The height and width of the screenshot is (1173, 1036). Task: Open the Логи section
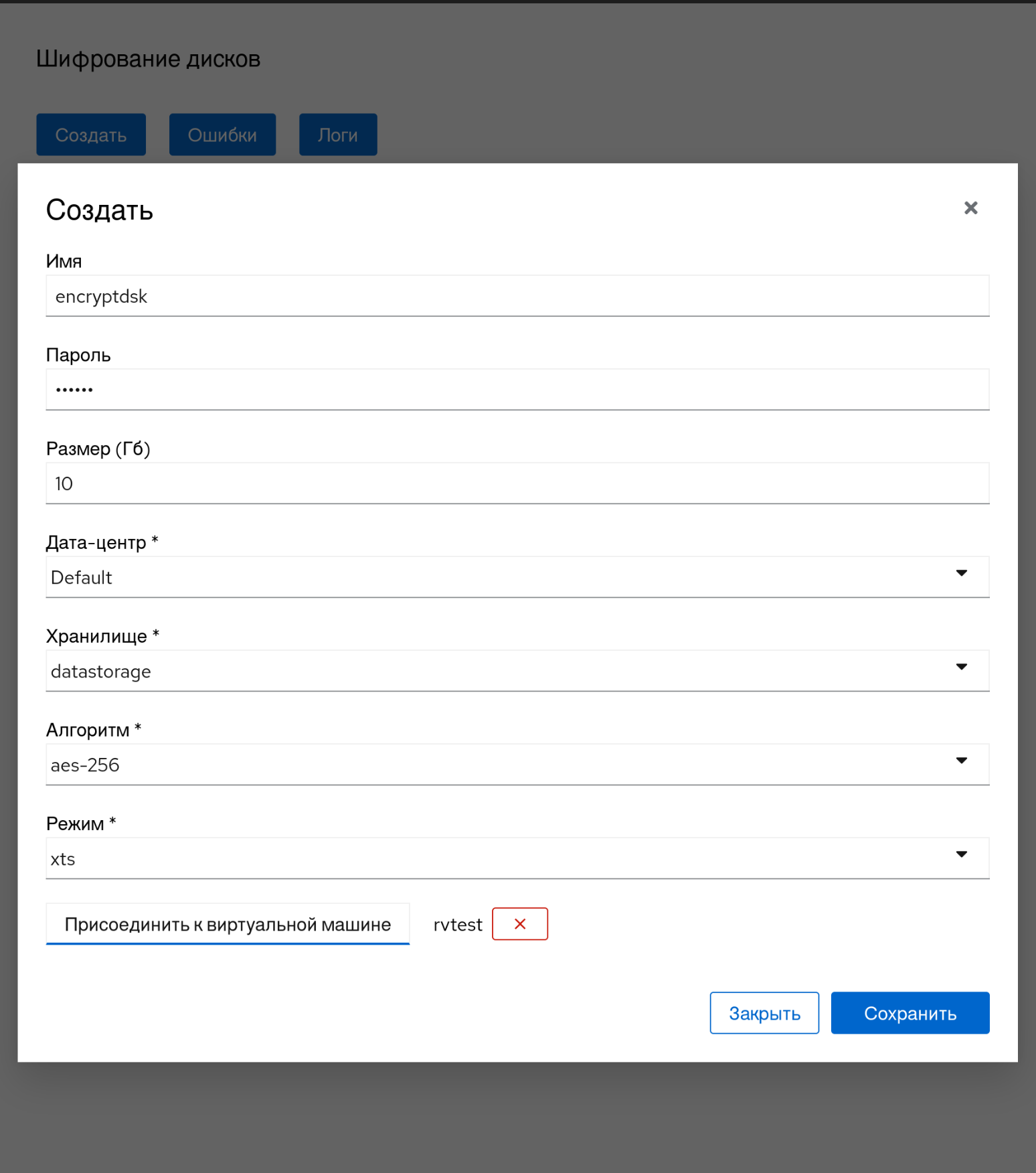pos(338,135)
